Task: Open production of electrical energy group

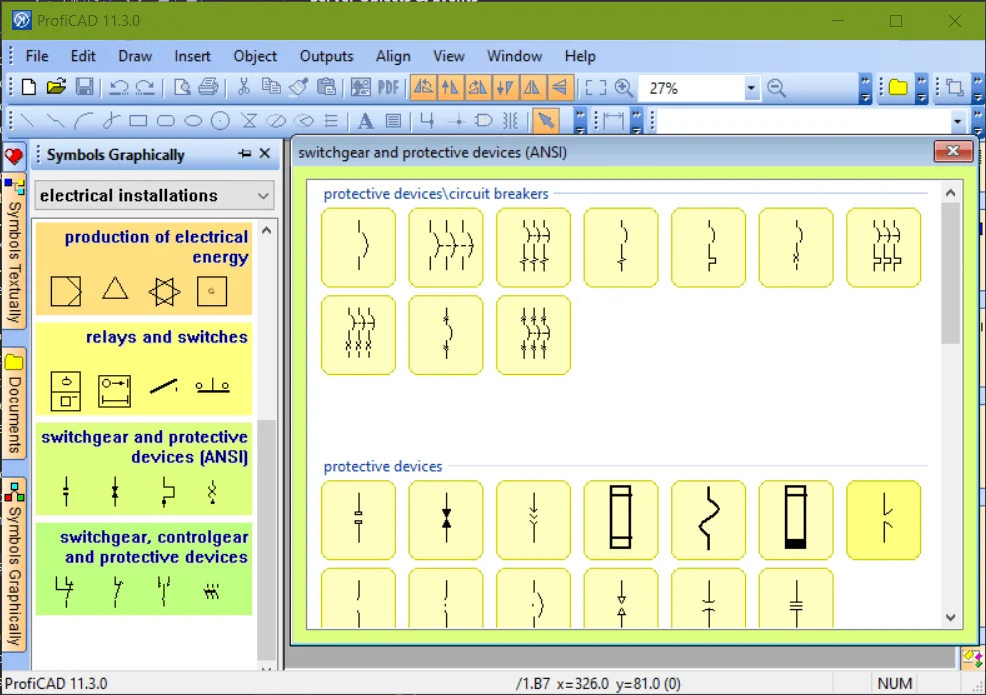Action: point(144,268)
